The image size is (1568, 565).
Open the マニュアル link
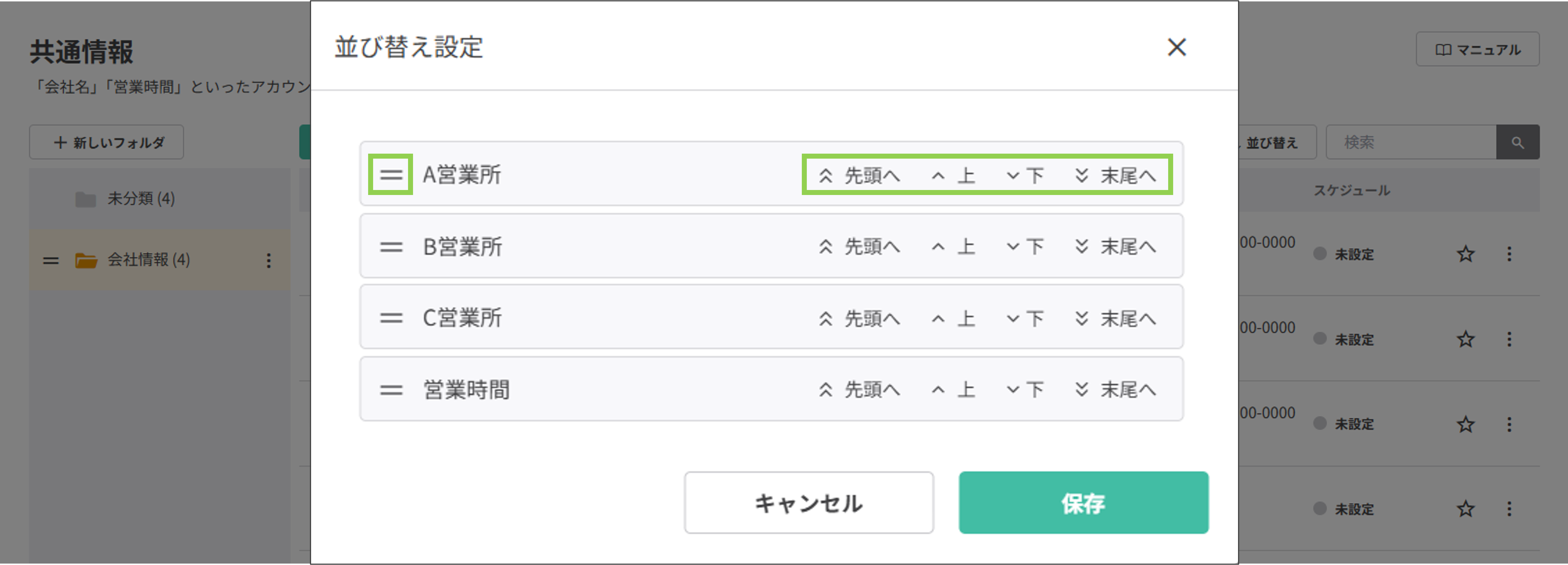point(1478,49)
